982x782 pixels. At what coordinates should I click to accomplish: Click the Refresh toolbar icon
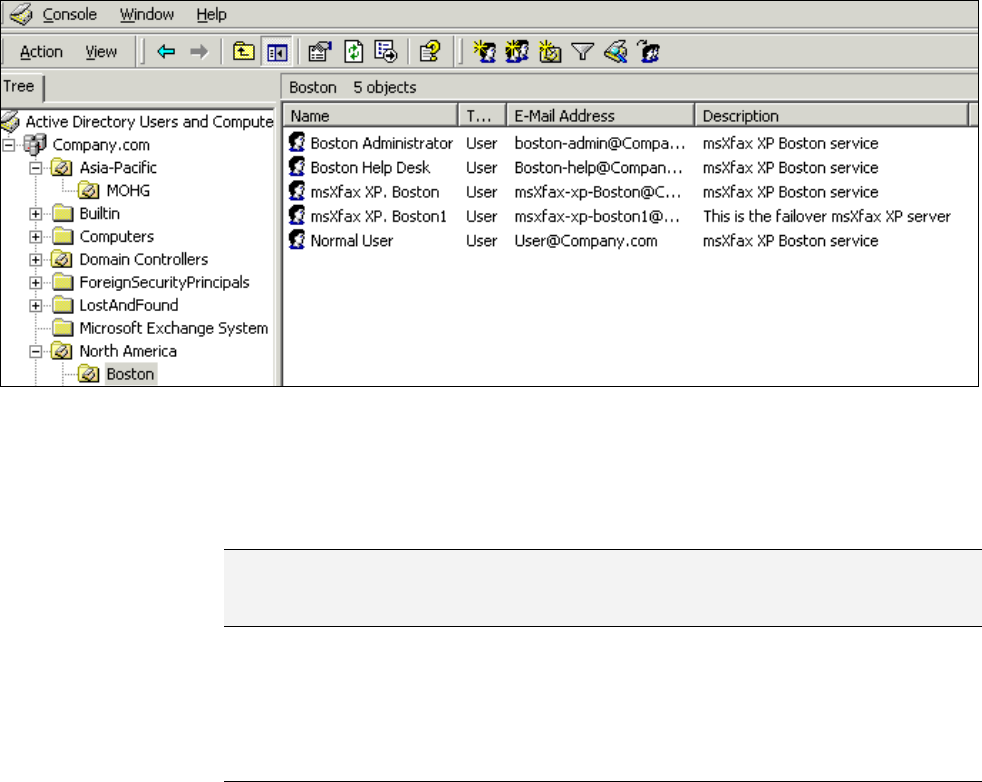point(353,51)
